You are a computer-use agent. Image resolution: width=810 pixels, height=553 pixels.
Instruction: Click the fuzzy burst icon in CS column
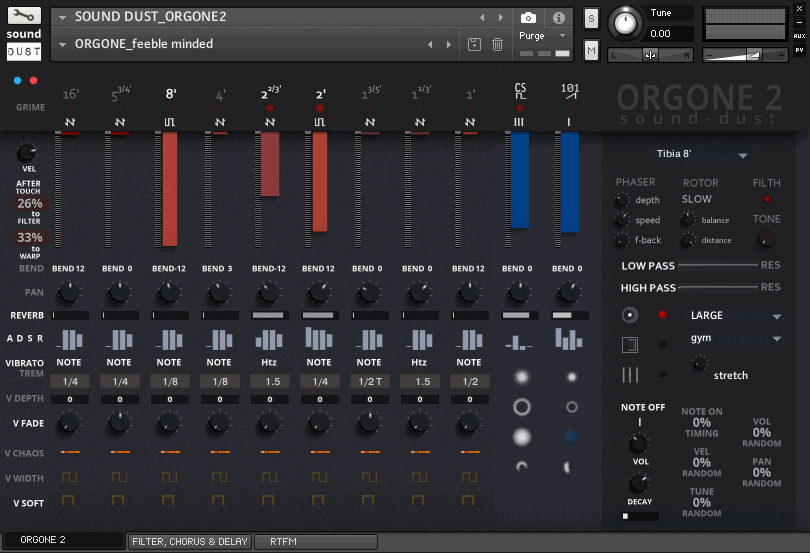coord(522,377)
